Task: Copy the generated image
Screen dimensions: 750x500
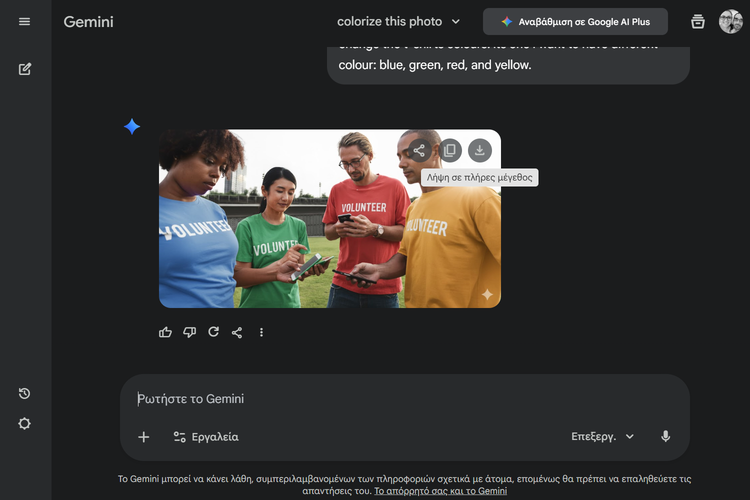Action: click(x=450, y=150)
